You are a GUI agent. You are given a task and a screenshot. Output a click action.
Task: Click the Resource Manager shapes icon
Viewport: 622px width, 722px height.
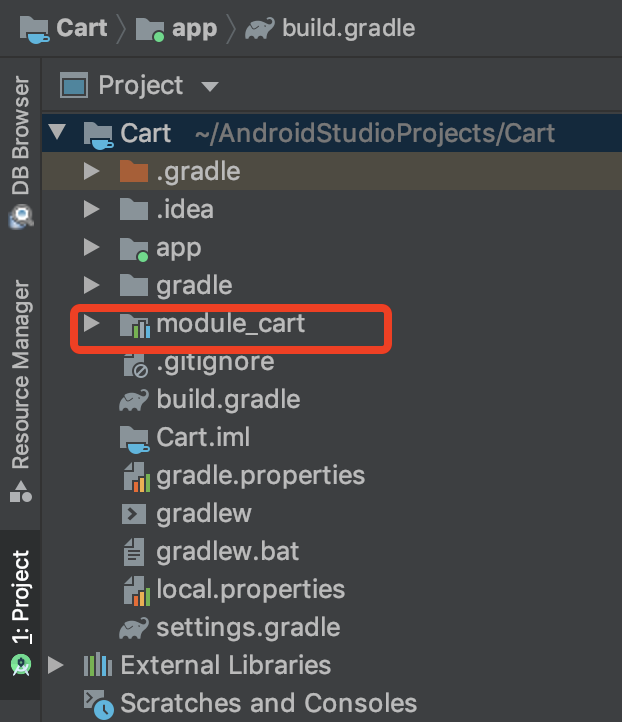coord(21,492)
